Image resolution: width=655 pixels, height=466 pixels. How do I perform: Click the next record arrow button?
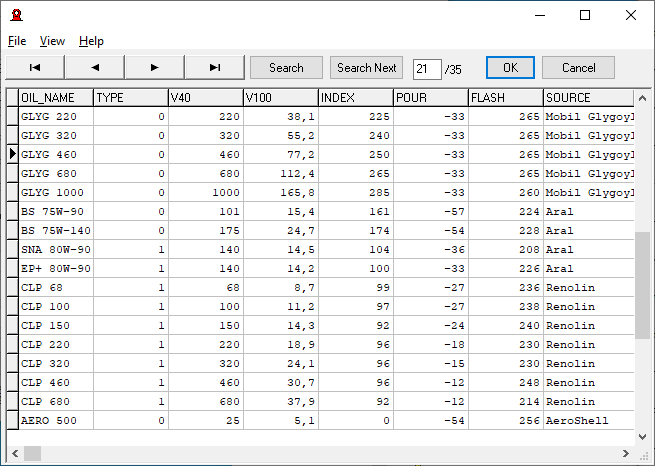click(154, 68)
